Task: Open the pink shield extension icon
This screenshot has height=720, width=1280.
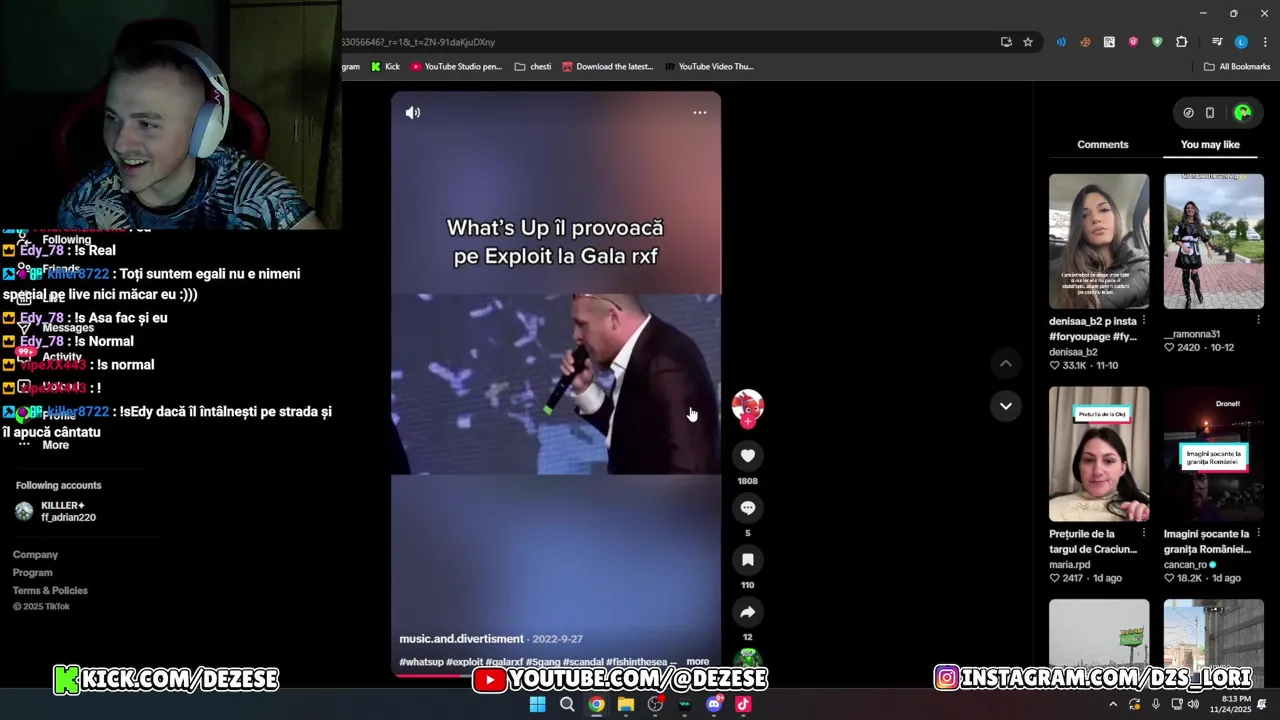Action: [x=1133, y=42]
